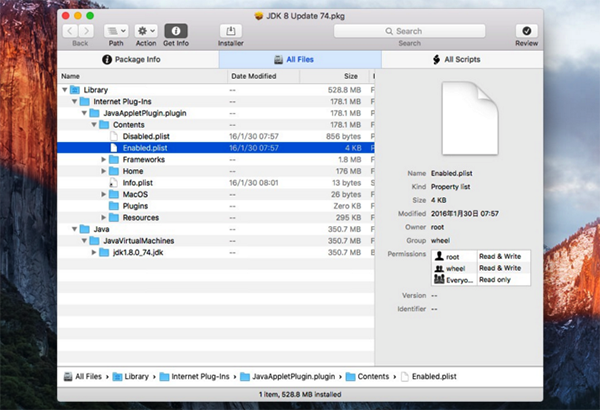Select the Info.plist file icon
The image size is (600, 410).
[115, 183]
